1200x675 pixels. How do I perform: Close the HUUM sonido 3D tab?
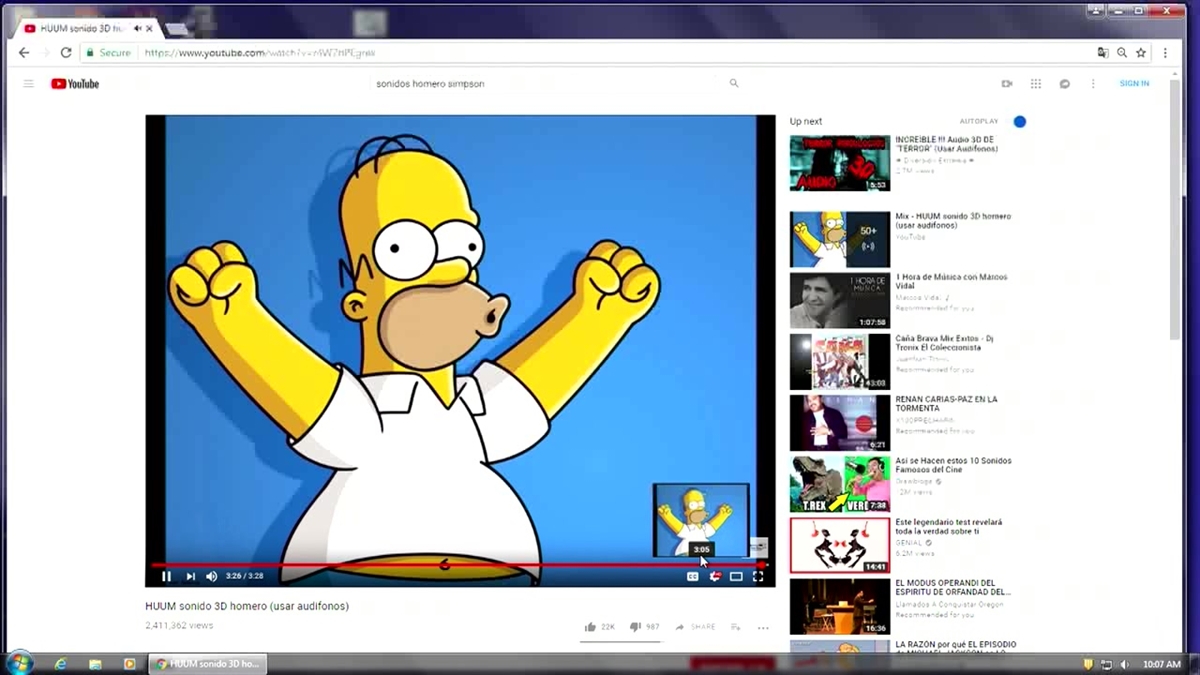coord(149,29)
